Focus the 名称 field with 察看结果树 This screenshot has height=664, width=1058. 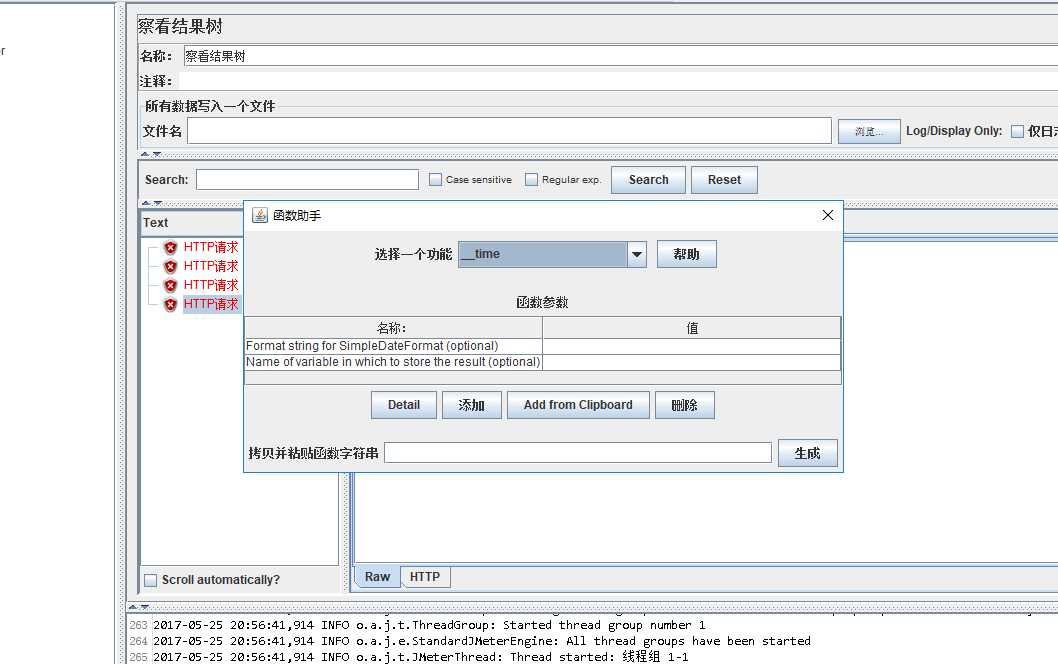coord(621,56)
